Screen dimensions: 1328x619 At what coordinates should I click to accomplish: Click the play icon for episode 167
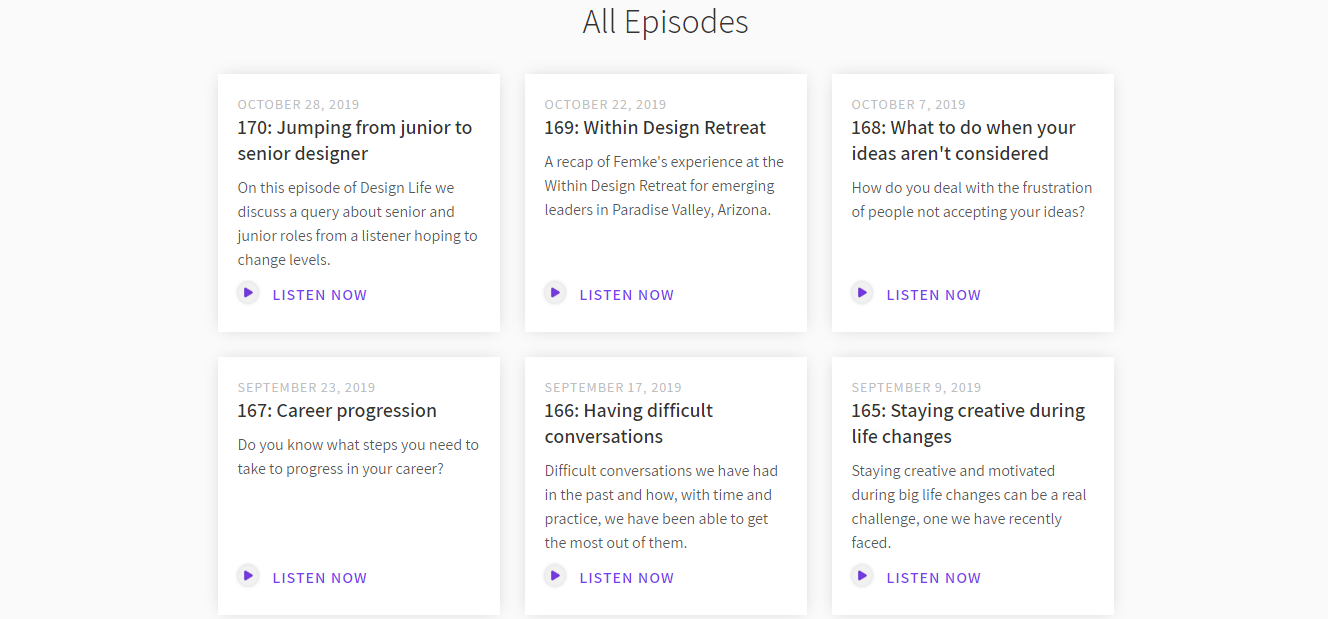click(248, 576)
